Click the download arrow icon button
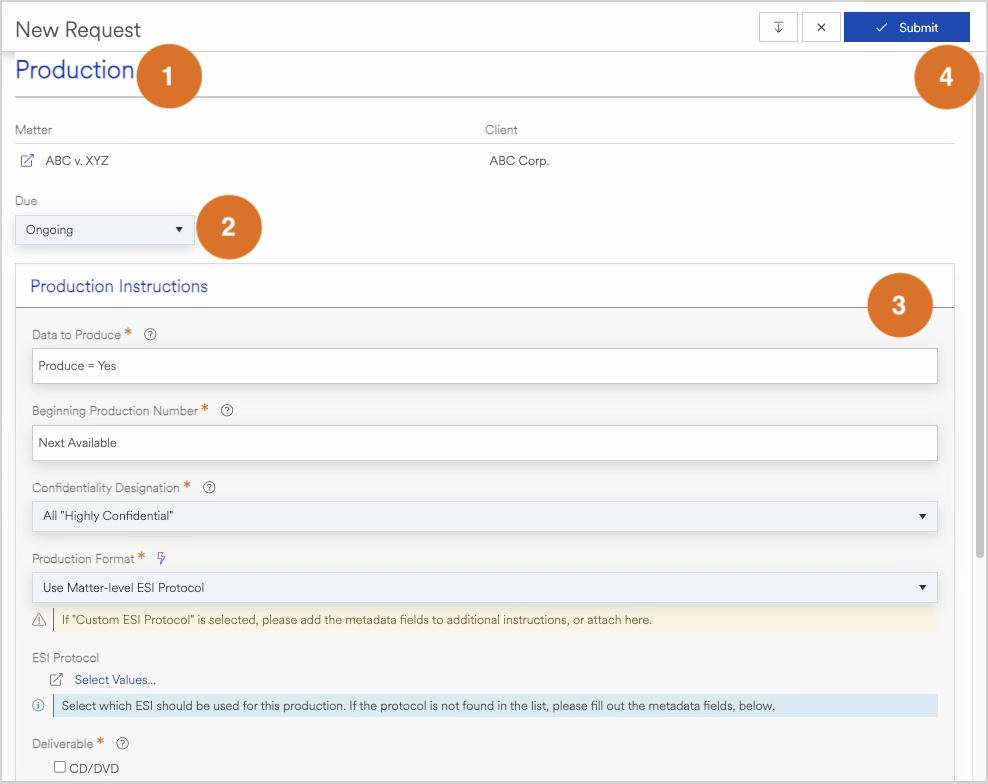This screenshot has width=988, height=784. pos(778,27)
